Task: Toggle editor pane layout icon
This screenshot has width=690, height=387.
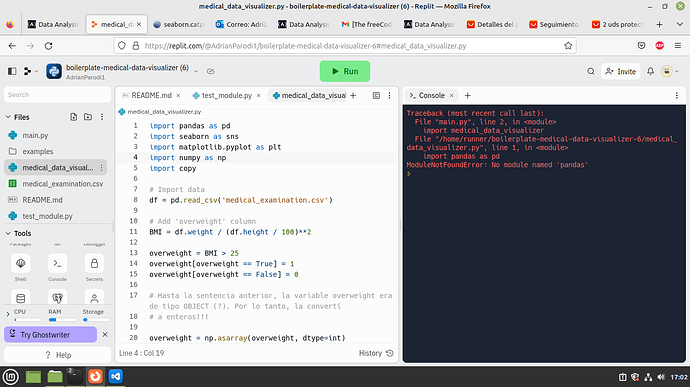Action: tap(376, 96)
